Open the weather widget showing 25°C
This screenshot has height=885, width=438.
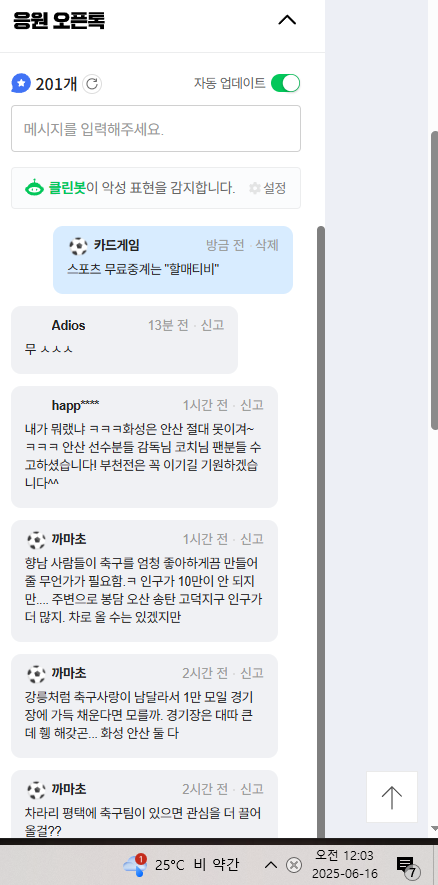click(x=180, y=865)
